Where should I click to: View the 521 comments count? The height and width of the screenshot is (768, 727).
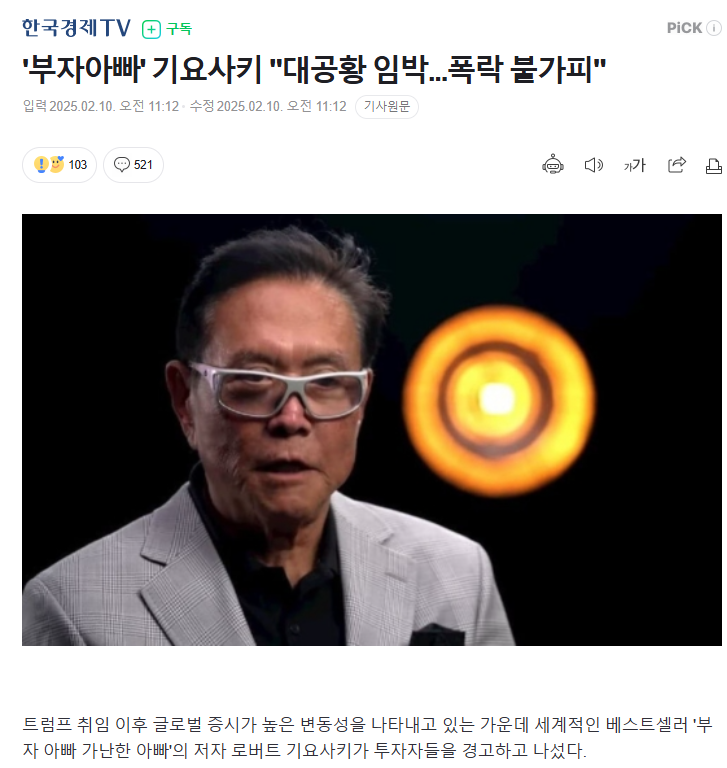click(143, 165)
